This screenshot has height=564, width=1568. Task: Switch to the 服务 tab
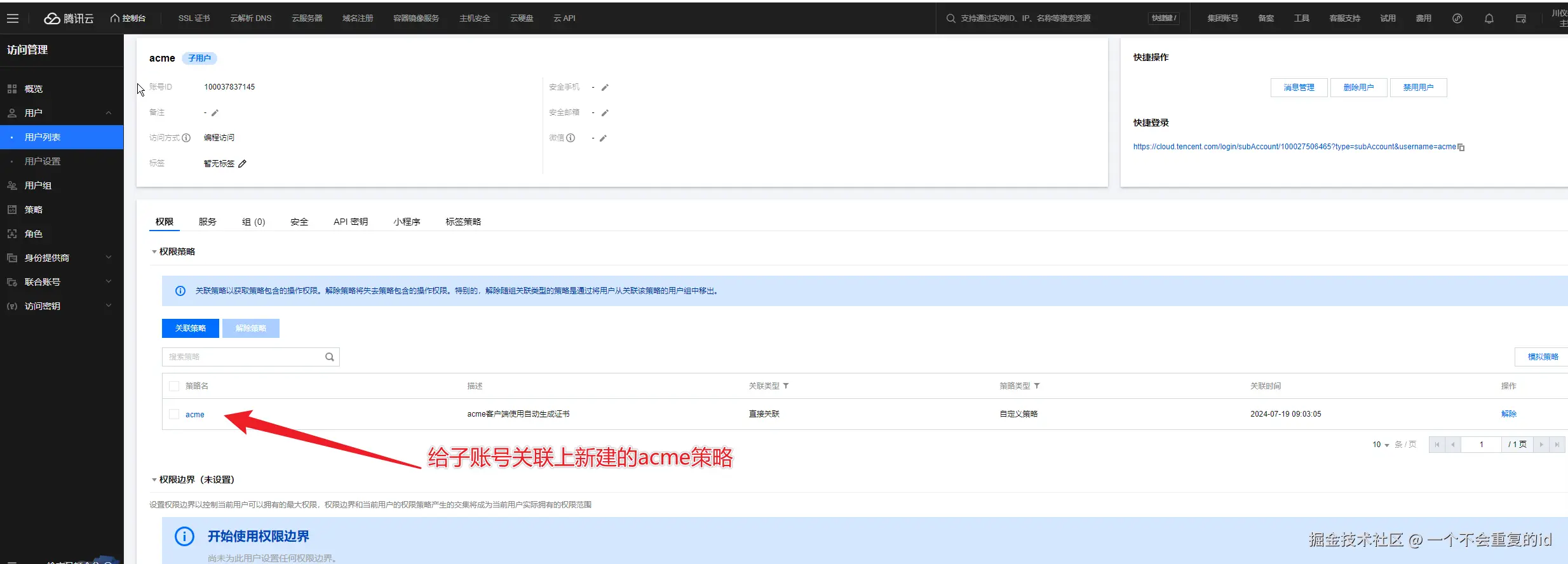pyautogui.click(x=208, y=222)
